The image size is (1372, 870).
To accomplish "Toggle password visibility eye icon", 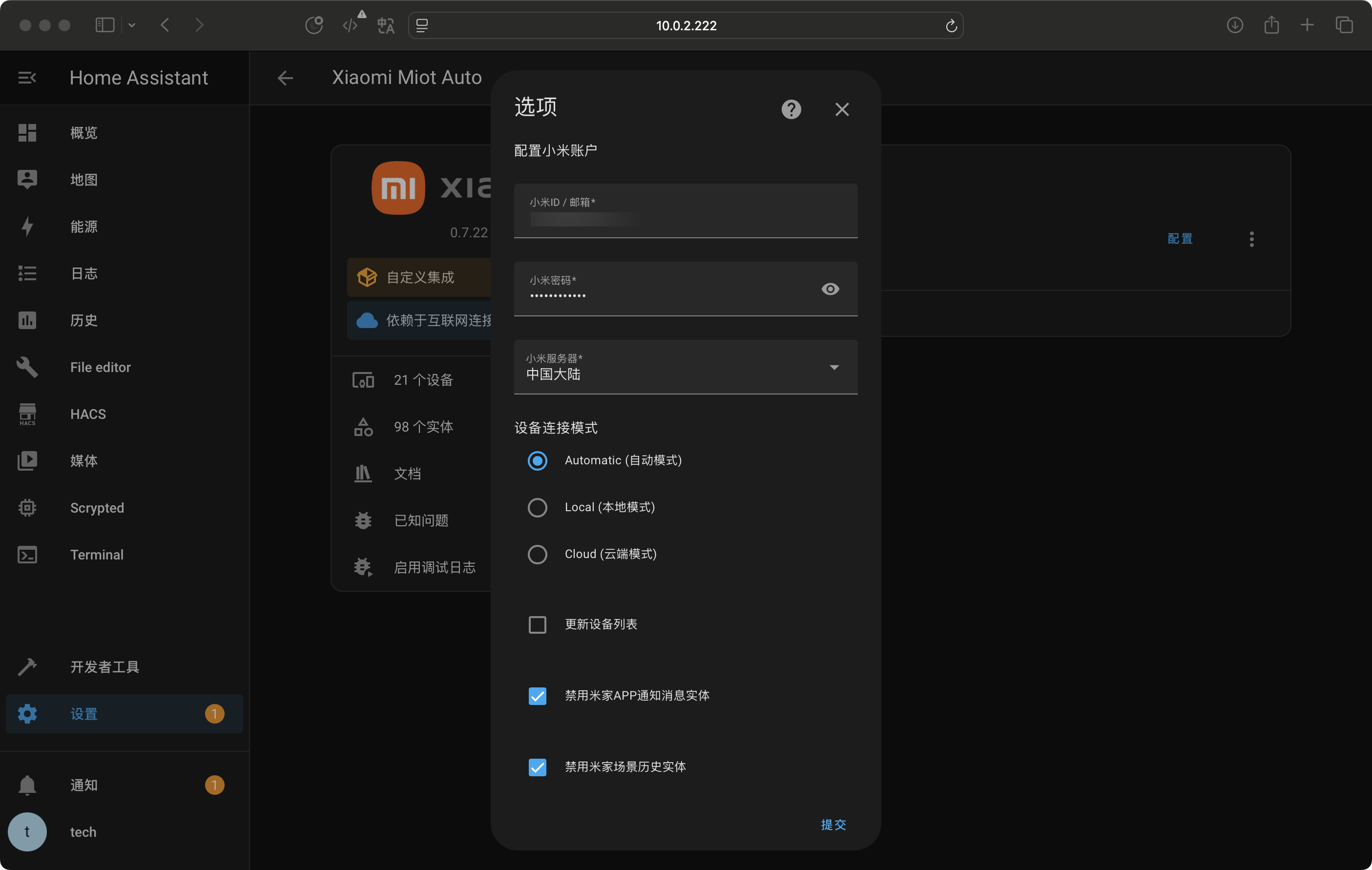I will point(830,289).
